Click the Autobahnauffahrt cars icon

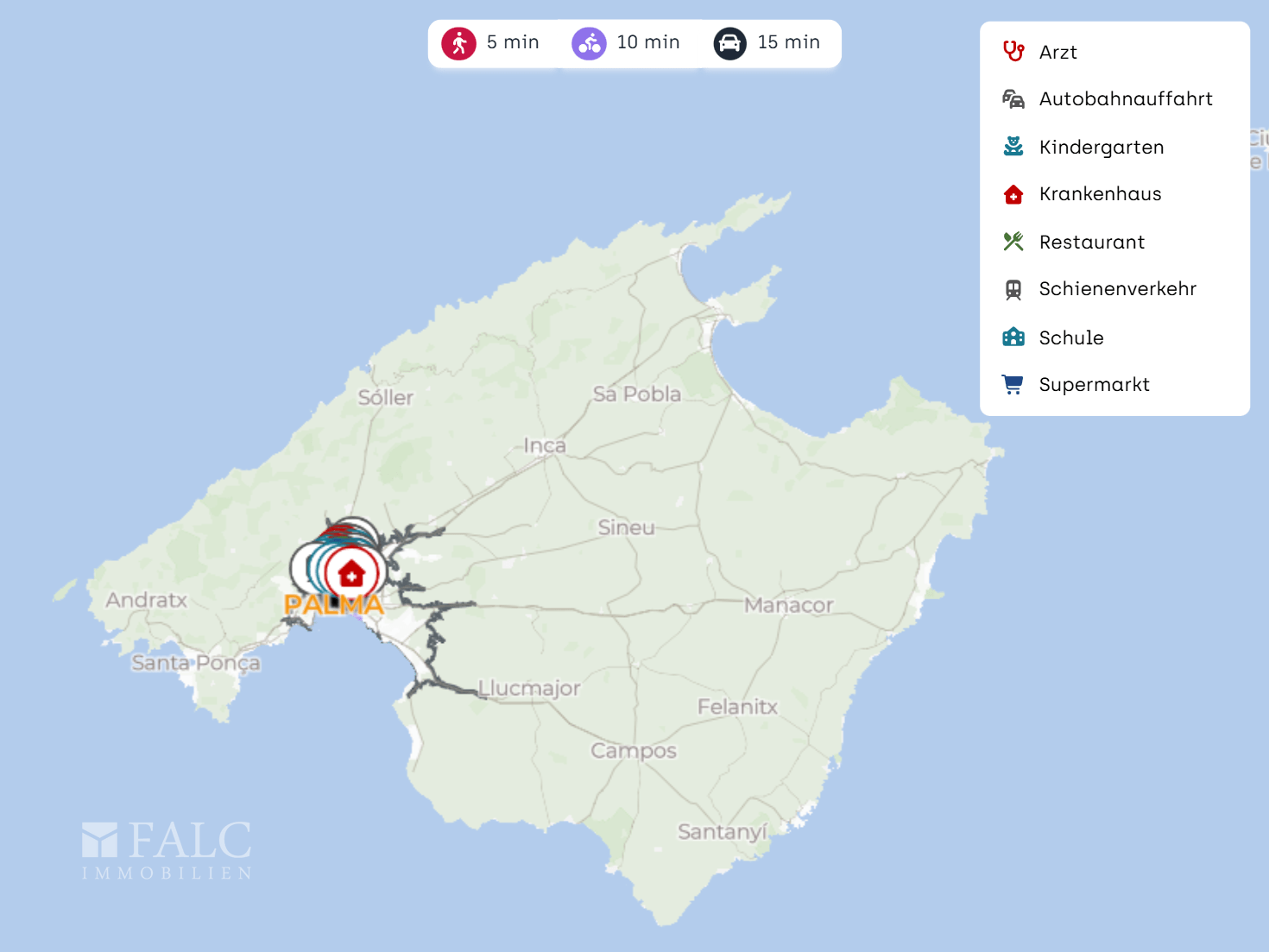tap(1013, 99)
